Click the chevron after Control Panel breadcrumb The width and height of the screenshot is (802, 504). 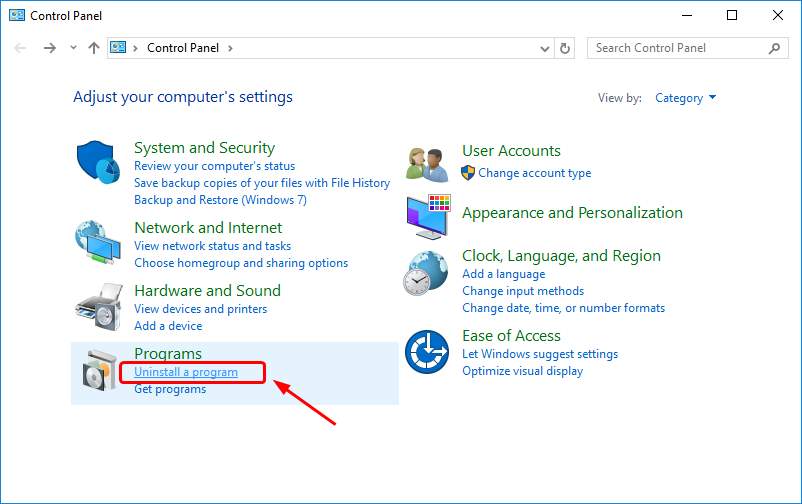tap(230, 48)
